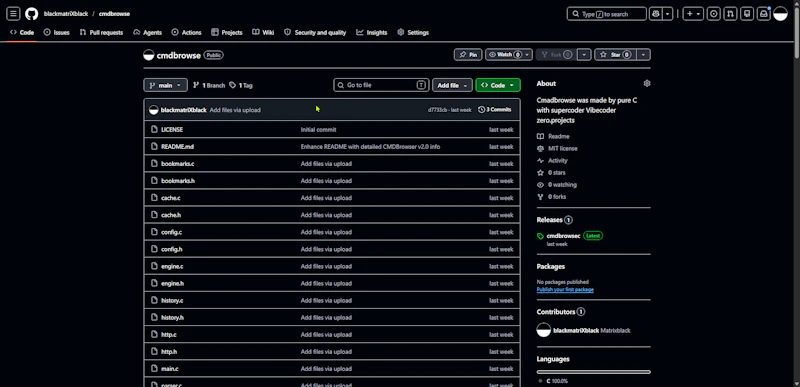The height and width of the screenshot is (387, 800).
Task: Open the main.c file
Action: pos(169,369)
